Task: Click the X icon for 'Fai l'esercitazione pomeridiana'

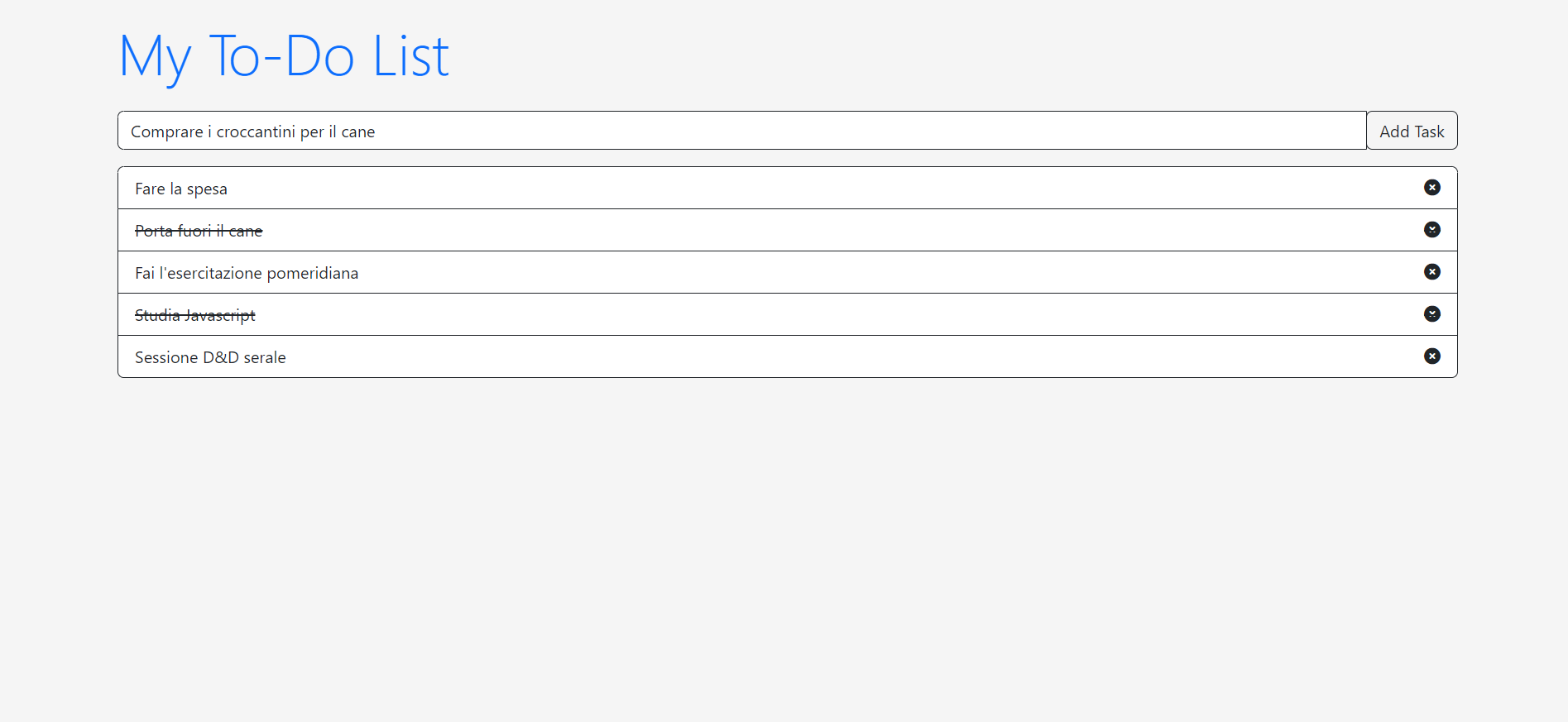Action: (x=1431, y=272)
